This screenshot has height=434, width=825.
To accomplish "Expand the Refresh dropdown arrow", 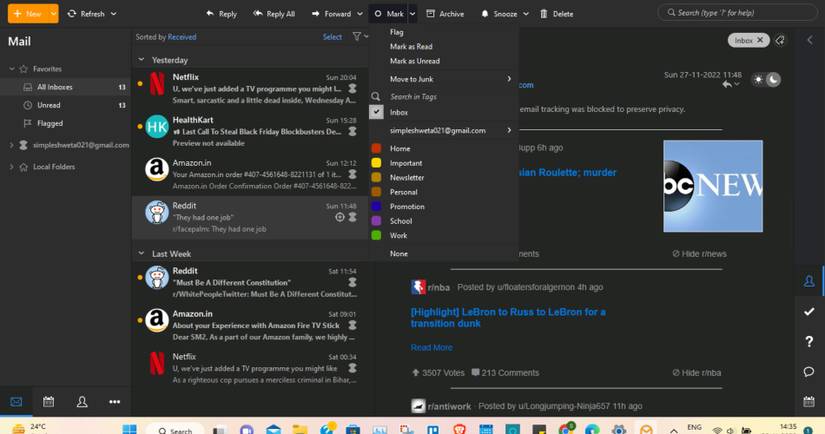I will (x=114, y=14).
